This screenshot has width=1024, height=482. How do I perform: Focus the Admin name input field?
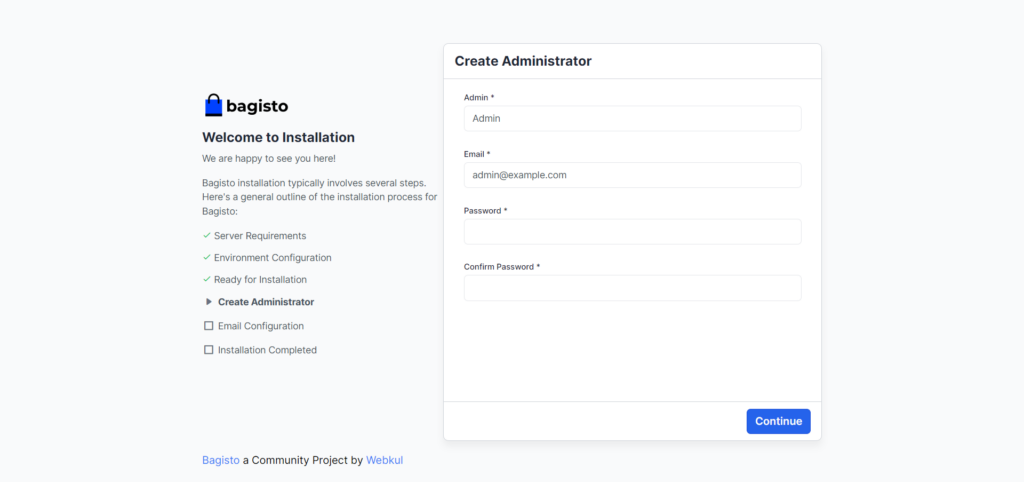pos(632,118)
